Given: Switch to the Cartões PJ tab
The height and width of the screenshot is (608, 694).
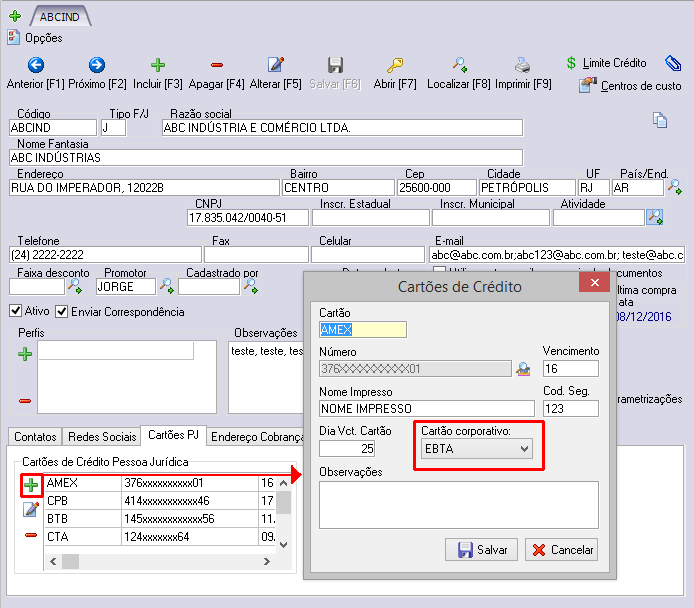Looking at the screenshot, I should click(174, 435).
